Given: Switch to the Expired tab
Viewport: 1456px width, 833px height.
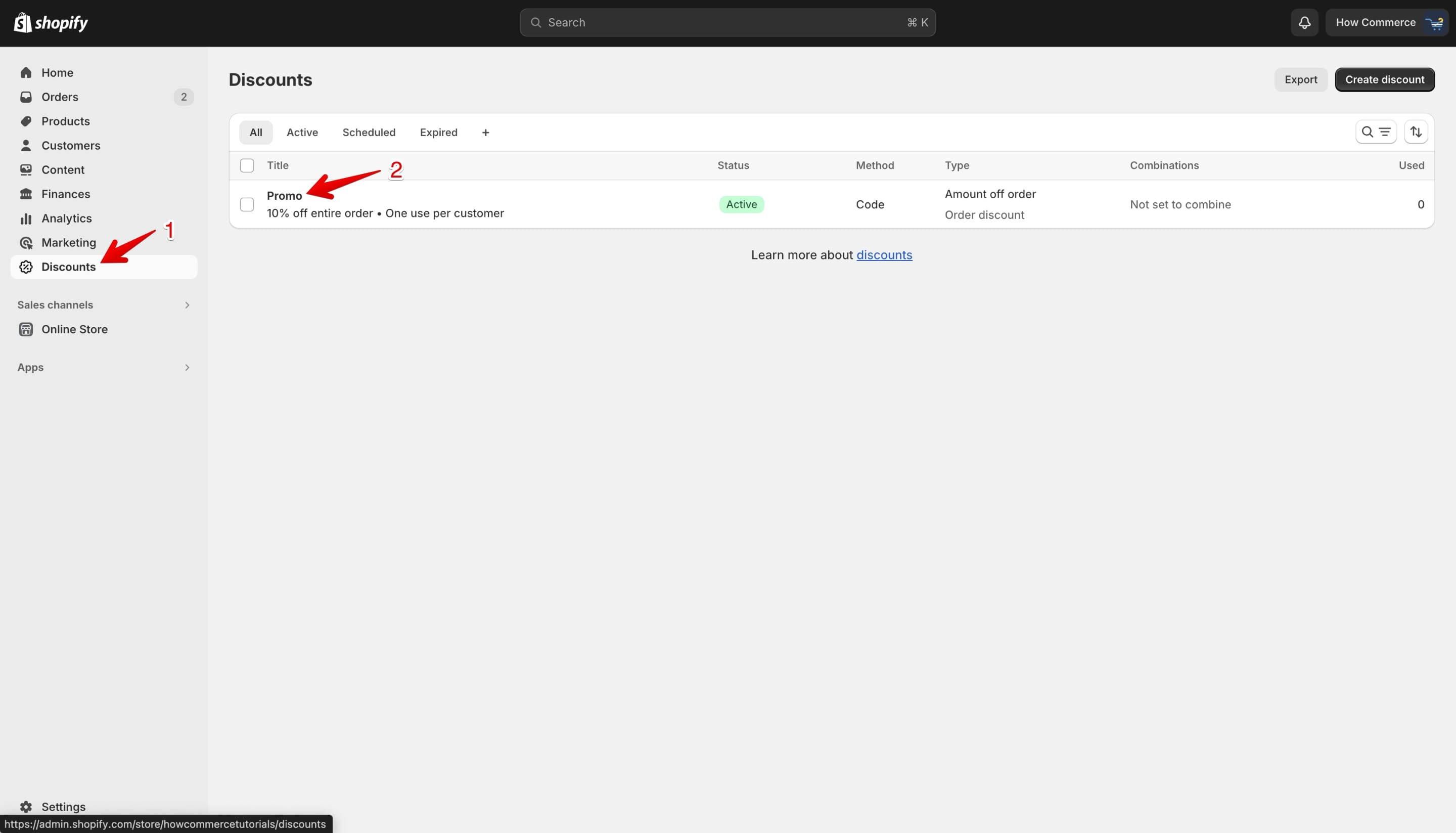Looking at the screenshot, I should 439,133.
